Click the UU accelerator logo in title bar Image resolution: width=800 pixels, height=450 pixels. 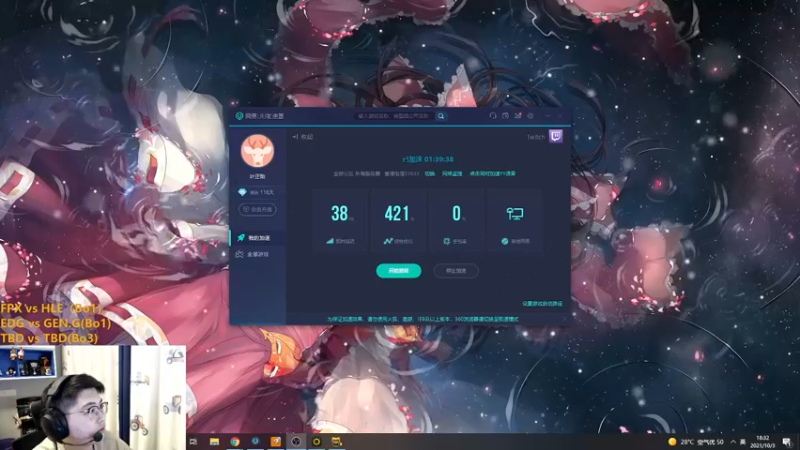[239, 116]
